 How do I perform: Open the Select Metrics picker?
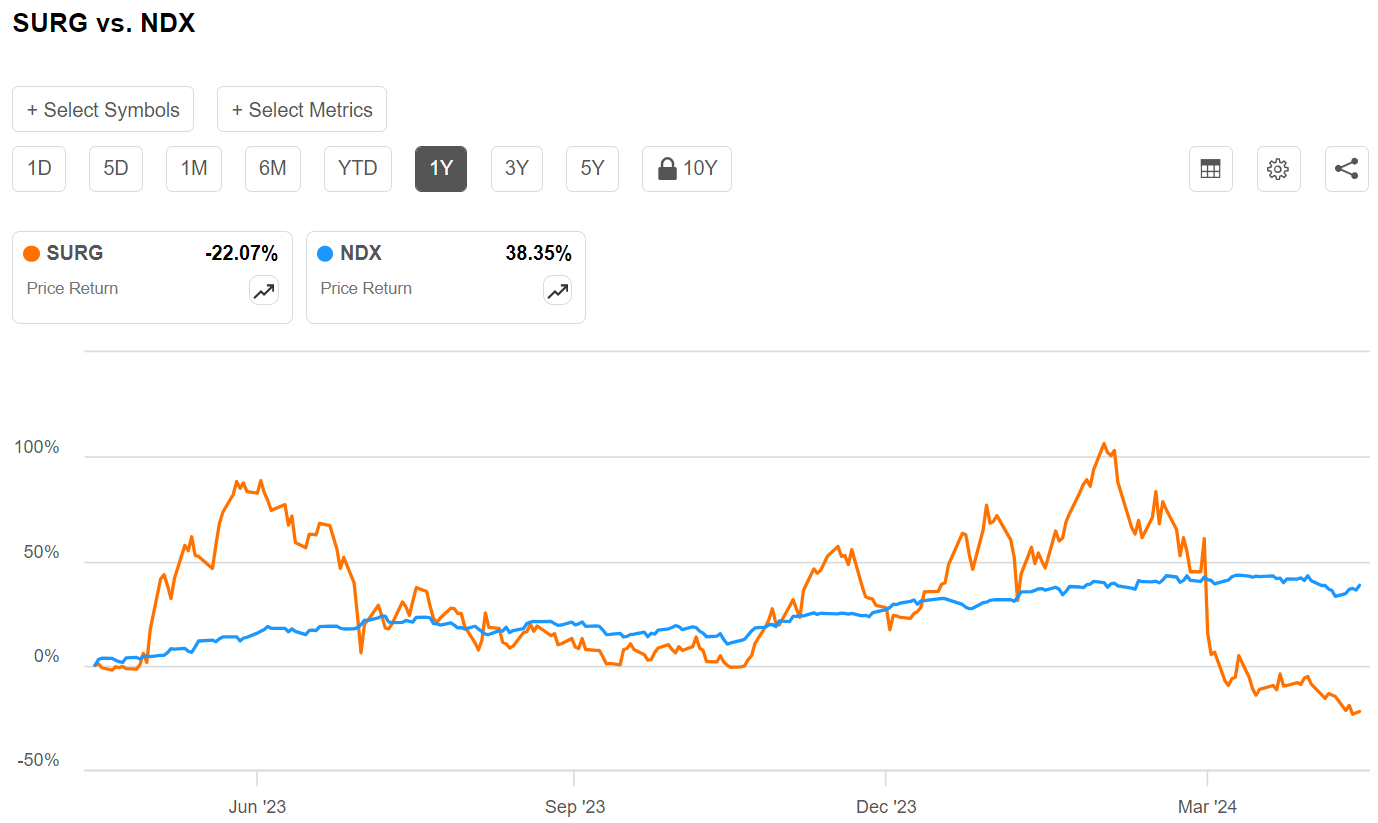click(302, 110)
